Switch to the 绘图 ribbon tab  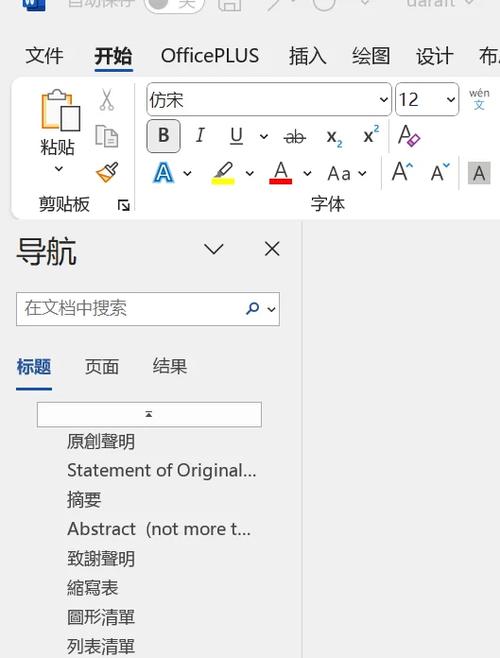point(371,56)
